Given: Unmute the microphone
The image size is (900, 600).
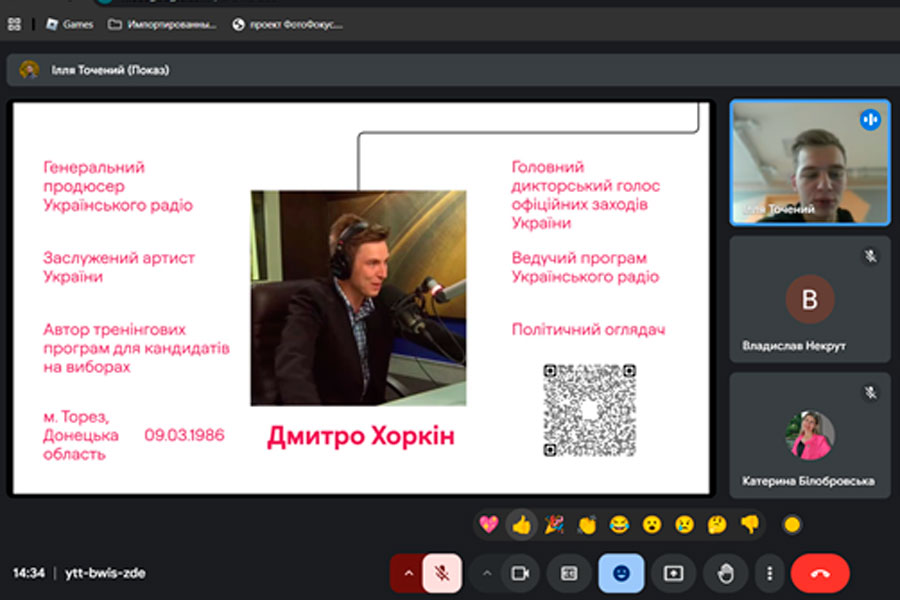Looking at the screenshot, I should [441, 573].
